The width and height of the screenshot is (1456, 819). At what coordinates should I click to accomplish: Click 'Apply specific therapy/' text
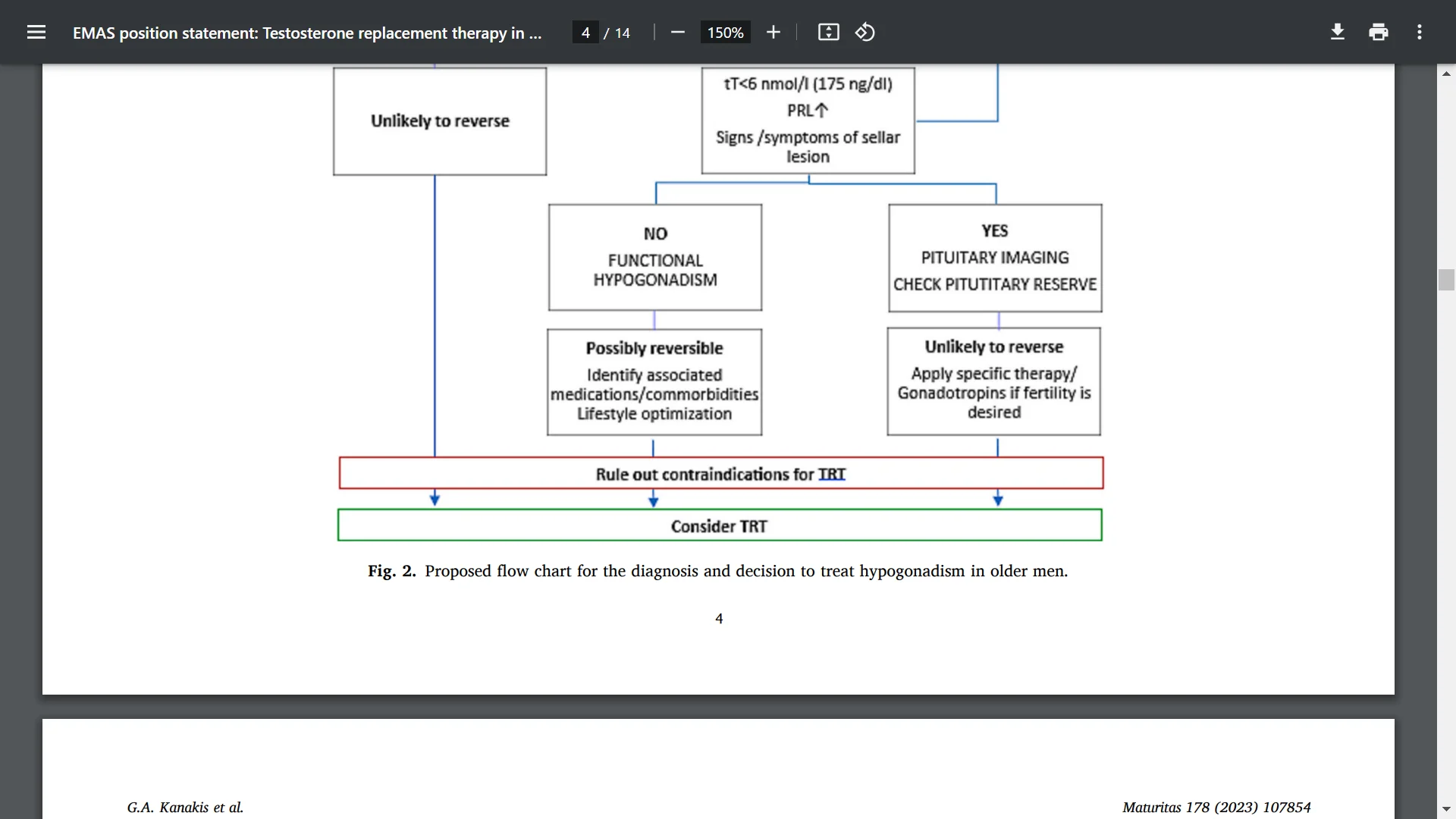(994, 374)
